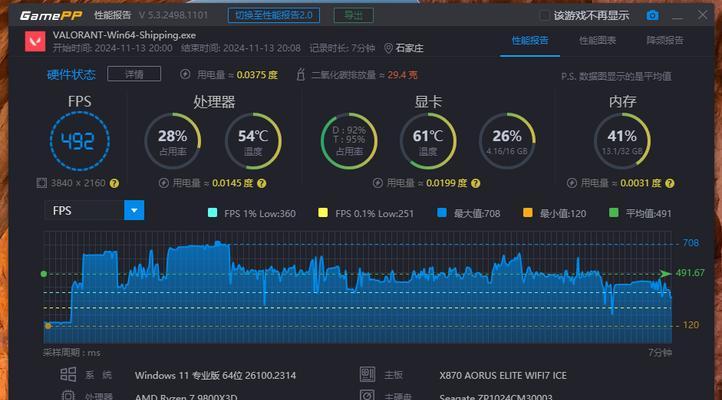Click the CPU 28% usage gauge
This screenshot has height=400, width=722.
click(x=173, y=141)
